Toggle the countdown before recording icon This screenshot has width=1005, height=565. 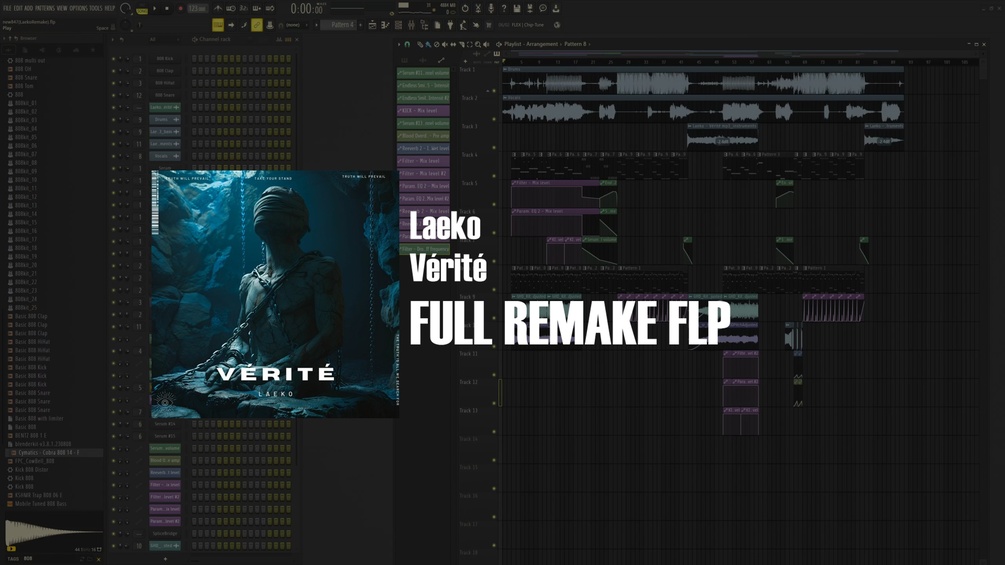click(x=244, y=8)
